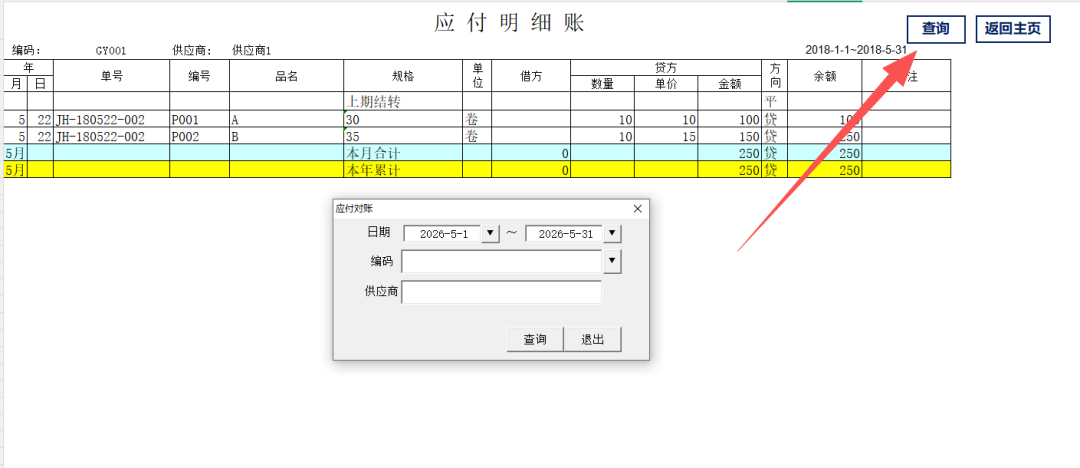Click into the 供应商 input field

click(501, 292)
